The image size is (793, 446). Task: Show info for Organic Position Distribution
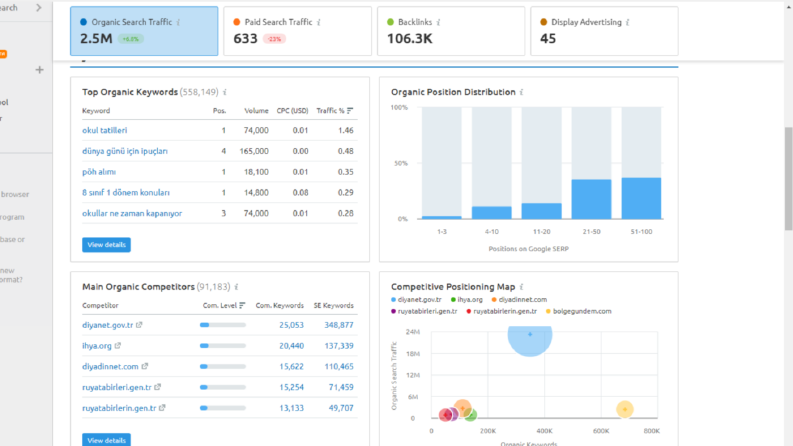[x=521, y=92]
